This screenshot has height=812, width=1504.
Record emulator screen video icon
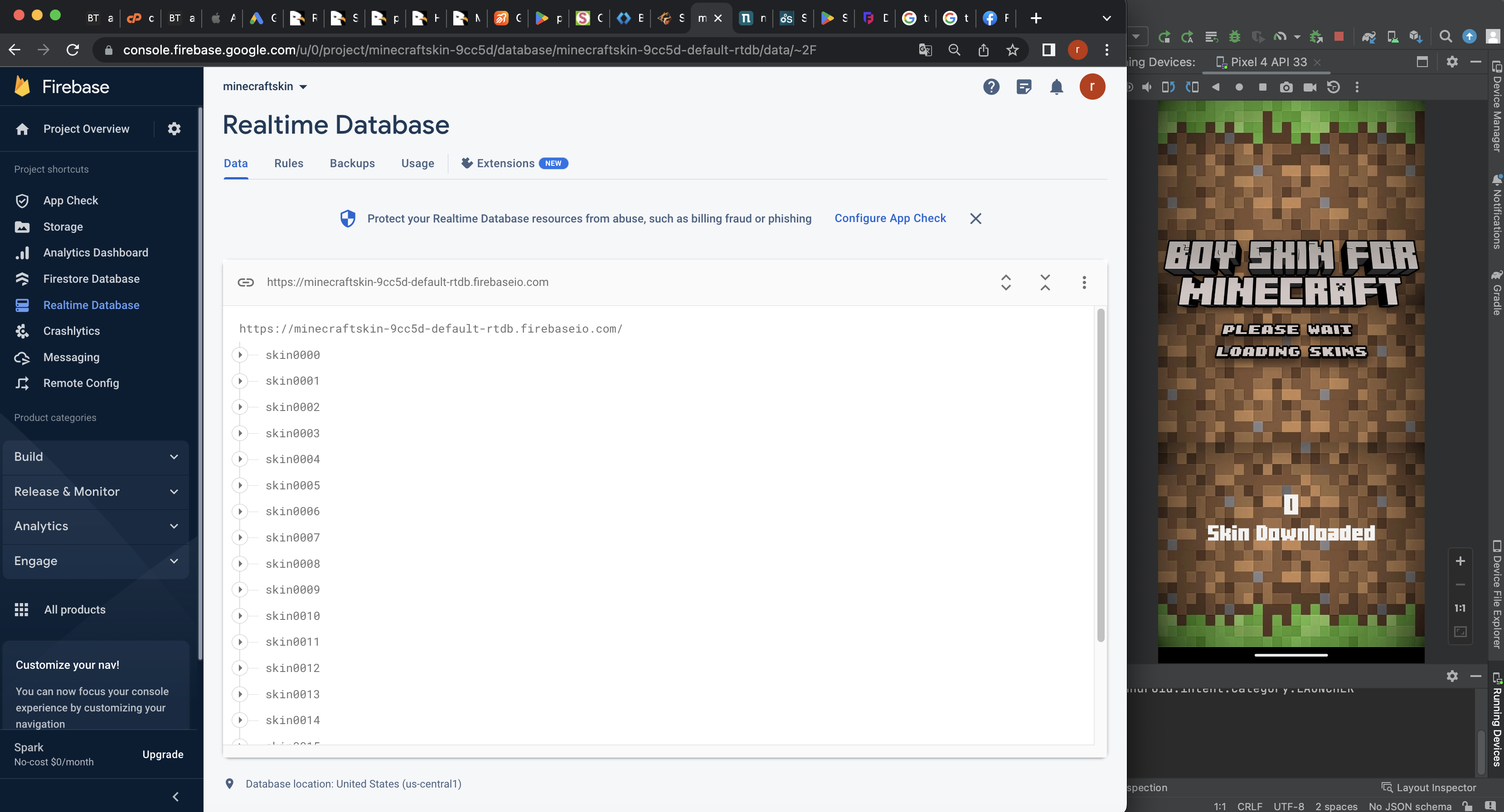point(1310,87)
